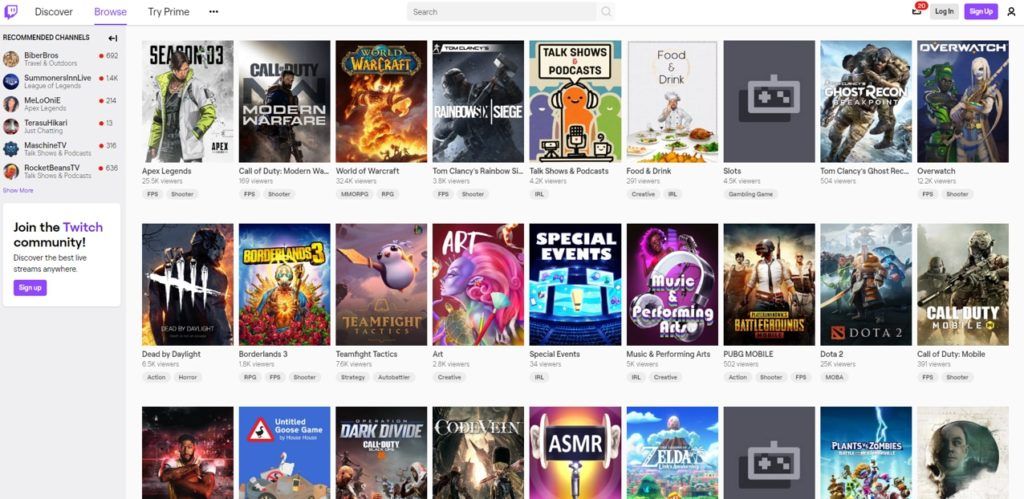Click the search magnifier icon
This screenshot has width=1024, height=499.
pyautogui.click(x=606, y=12)
